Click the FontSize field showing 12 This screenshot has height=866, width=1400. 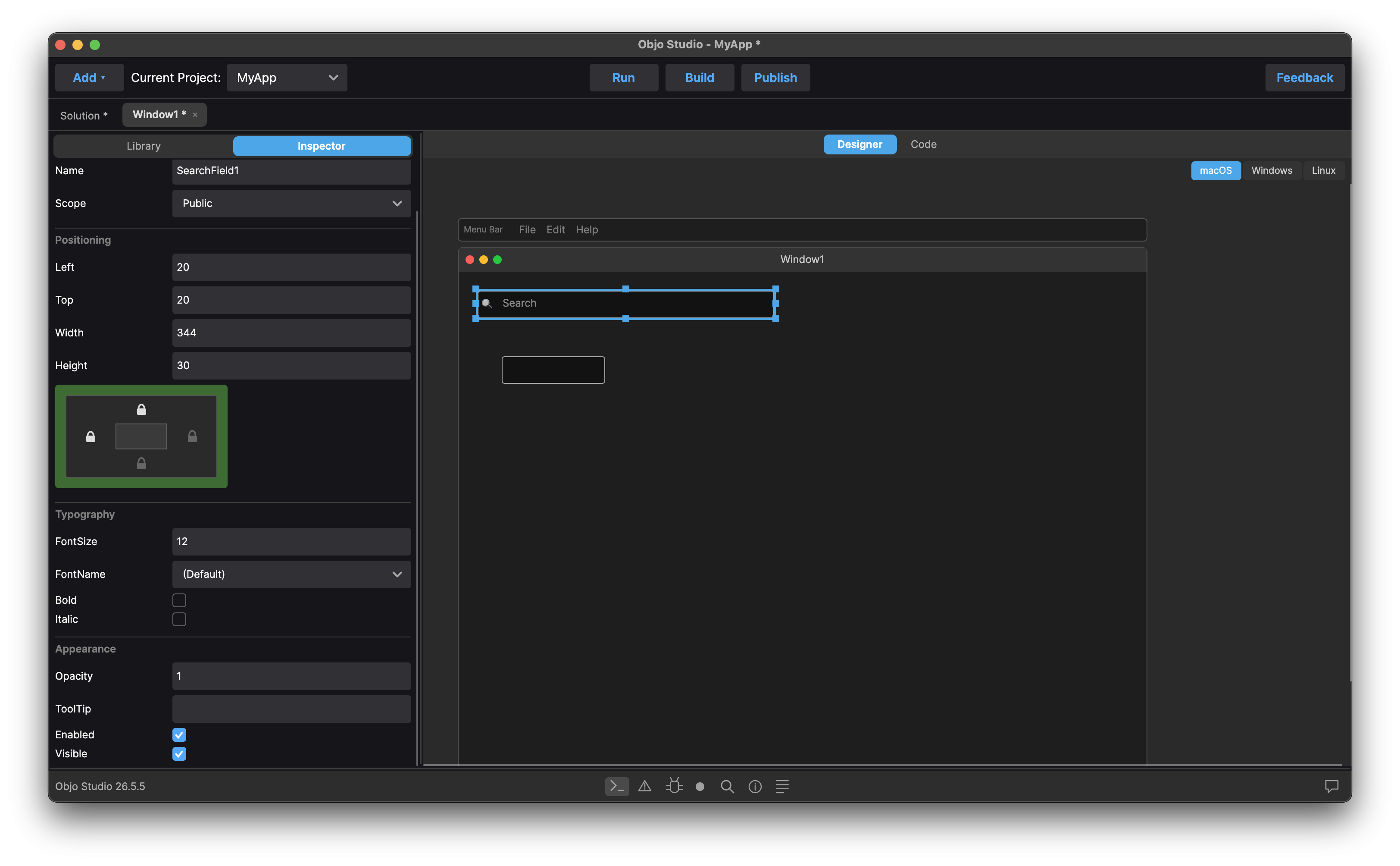click(x=291, y=541)
